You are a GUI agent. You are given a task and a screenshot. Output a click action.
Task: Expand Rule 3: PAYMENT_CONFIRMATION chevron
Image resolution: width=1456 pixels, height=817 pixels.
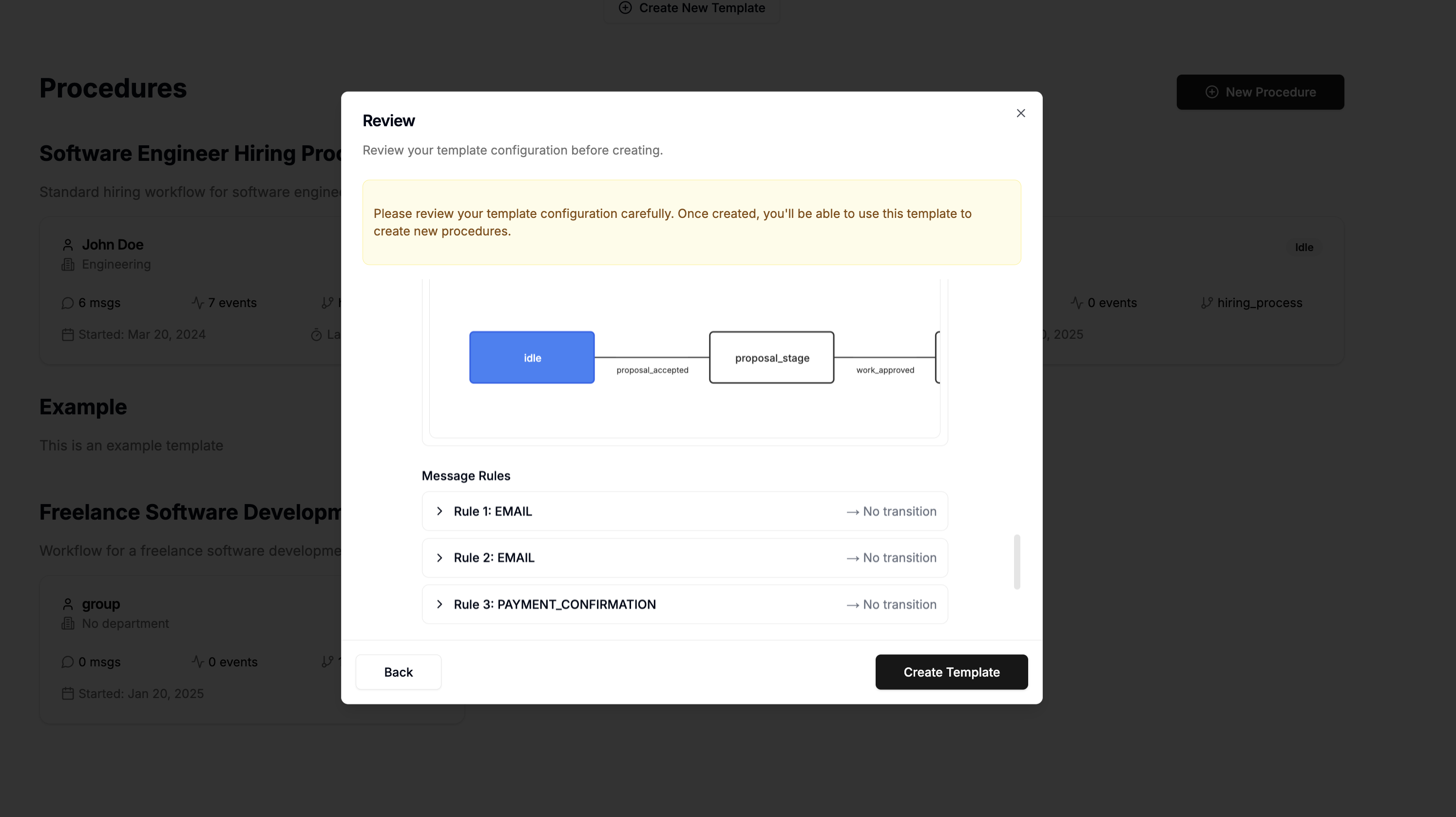point(439,604)
